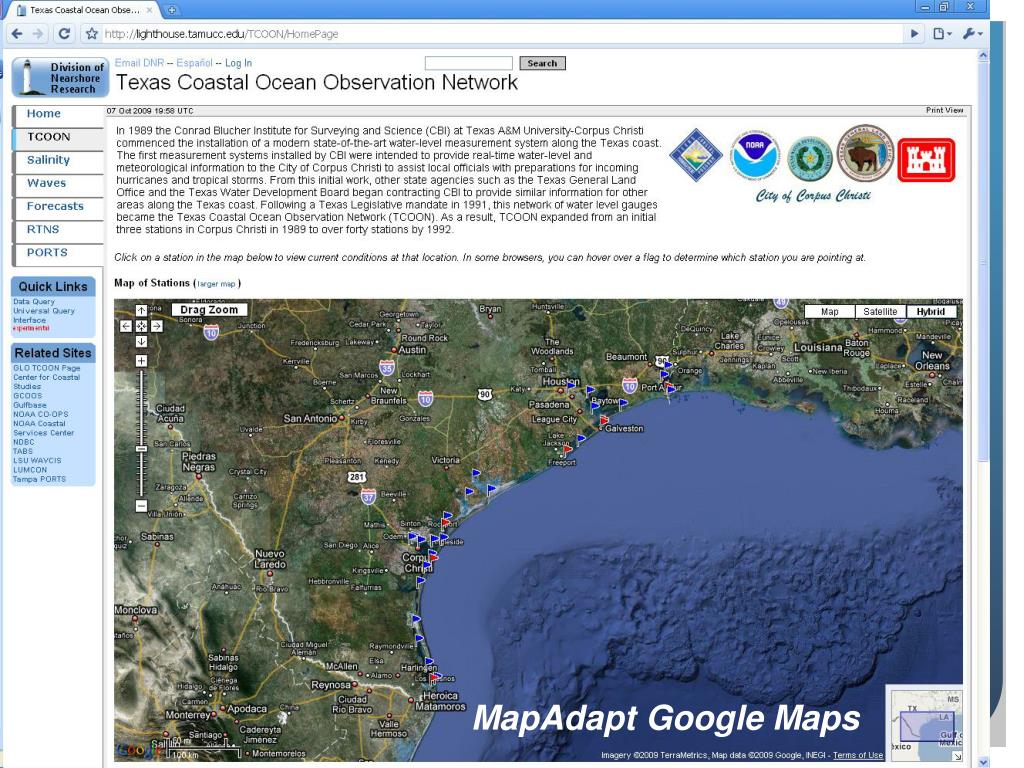Click the map zoom slider handle
Viewport: 1024px width, 768px height.
pyautogui.click(x=141, y=449)
